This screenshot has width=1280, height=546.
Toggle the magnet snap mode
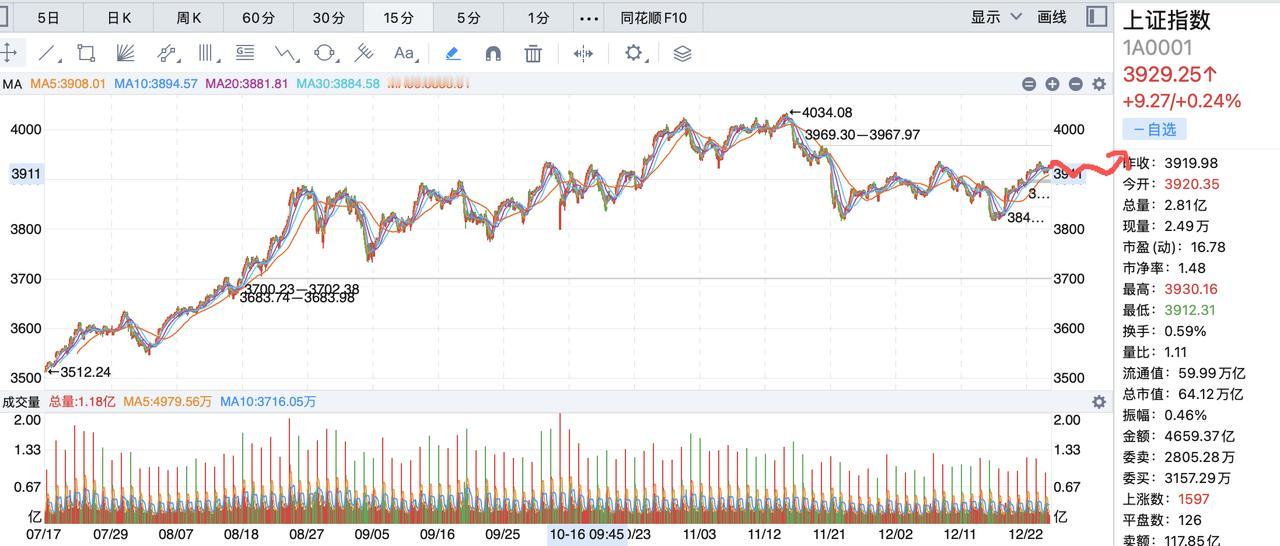tap(493, 53)
